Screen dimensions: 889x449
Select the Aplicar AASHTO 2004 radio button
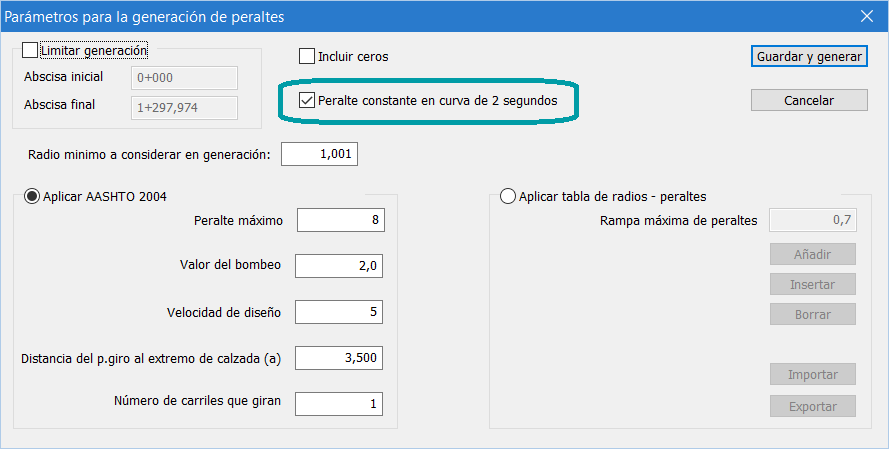click(x=32, y=197)
